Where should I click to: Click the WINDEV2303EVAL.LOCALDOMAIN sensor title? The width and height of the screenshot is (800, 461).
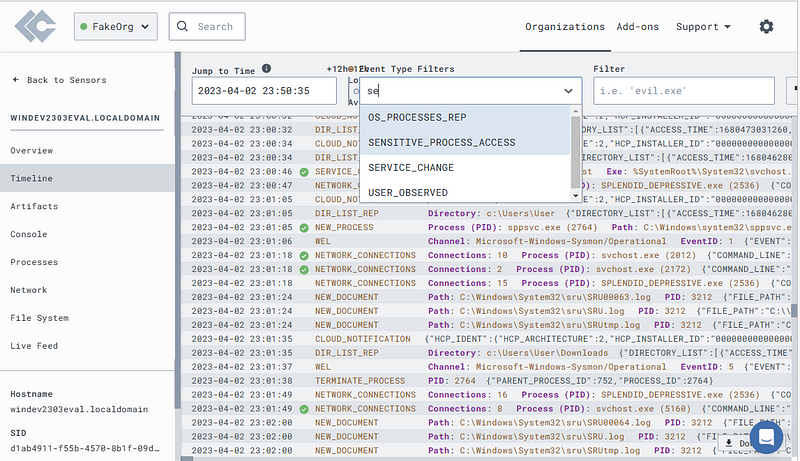click(85, 118)
